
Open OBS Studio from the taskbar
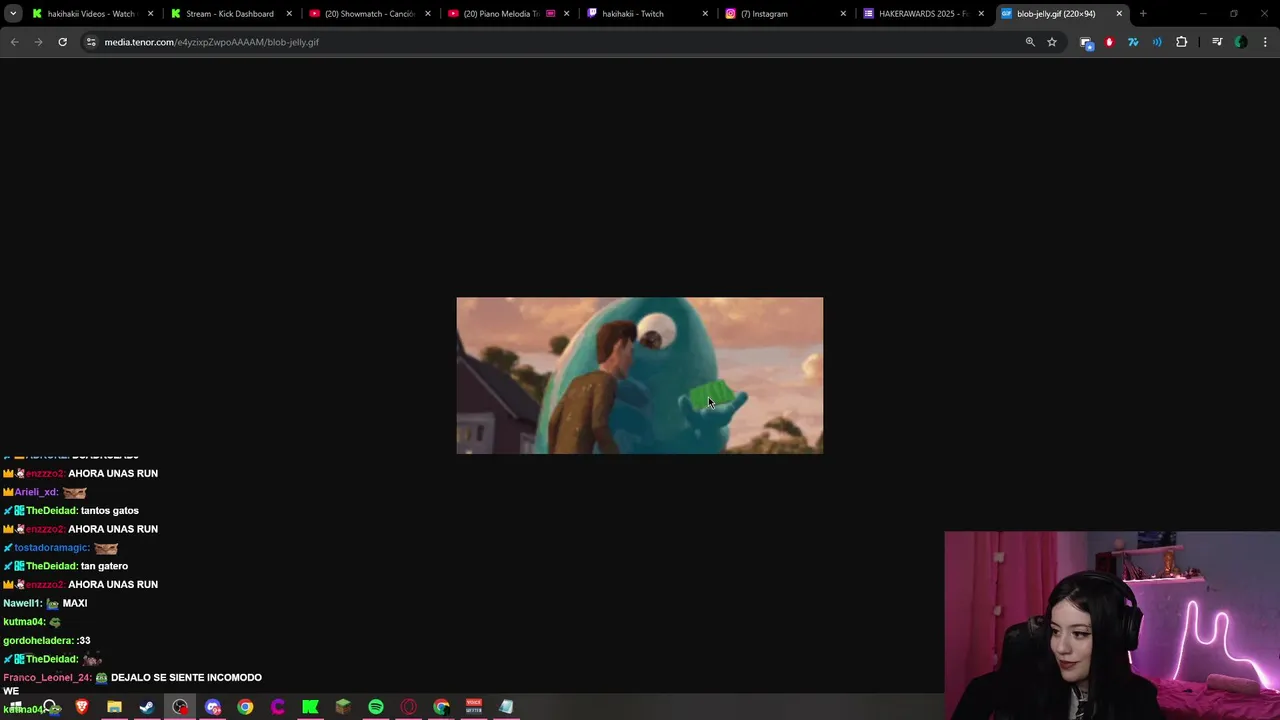point(180,707)
